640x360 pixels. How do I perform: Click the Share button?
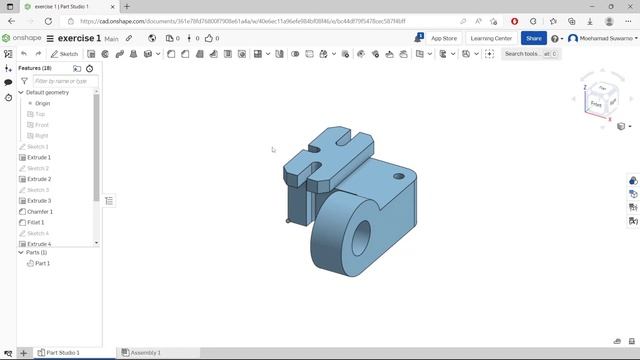coord(533,38)
